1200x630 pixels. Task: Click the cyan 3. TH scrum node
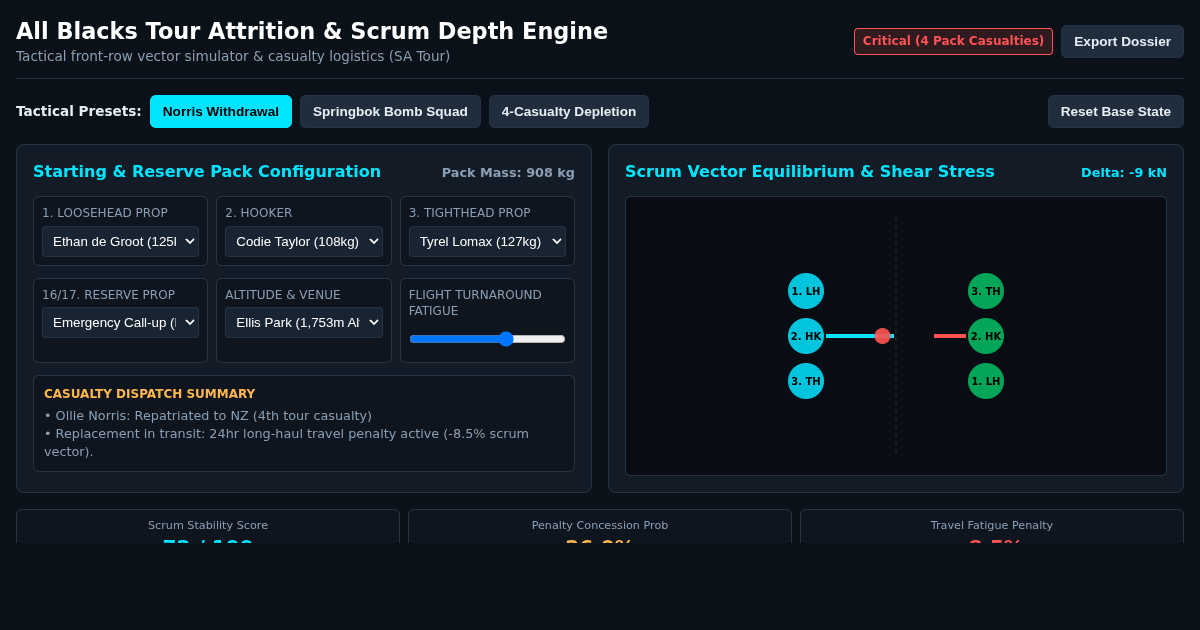point(806,381)
